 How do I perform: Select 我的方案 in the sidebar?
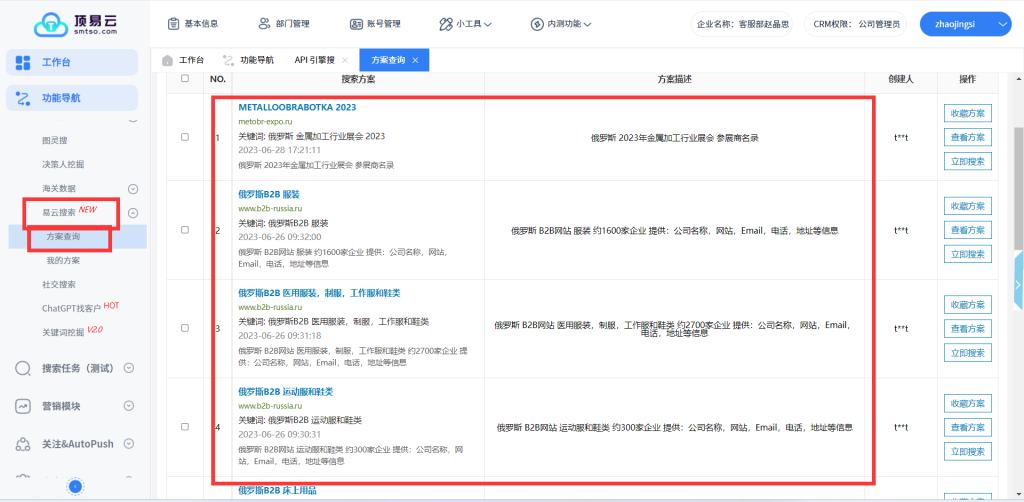tap(63, 260)
